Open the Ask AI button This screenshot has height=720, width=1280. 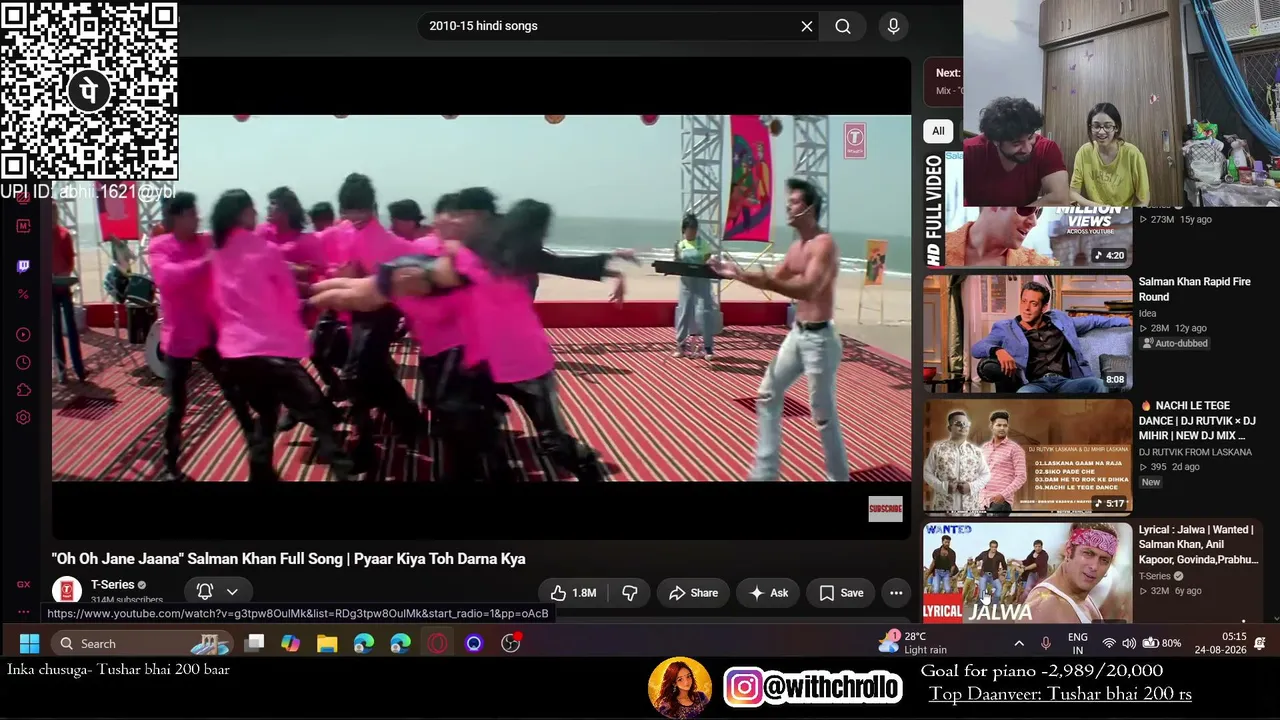coord(768,593)
